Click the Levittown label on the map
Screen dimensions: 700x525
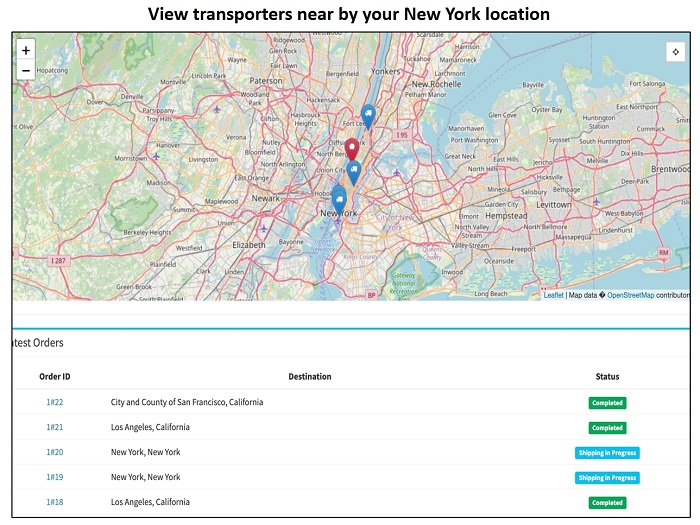coord(554,205)
